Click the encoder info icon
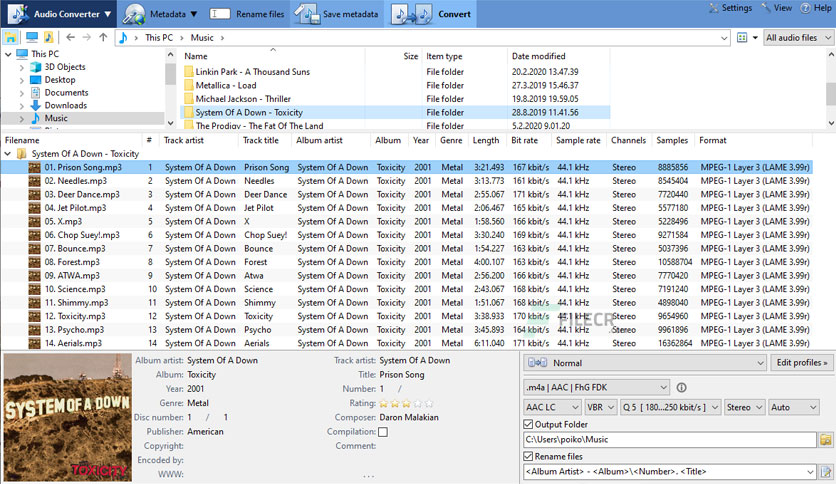The width and height of the screenshot is (836, 484). (681, 388)
